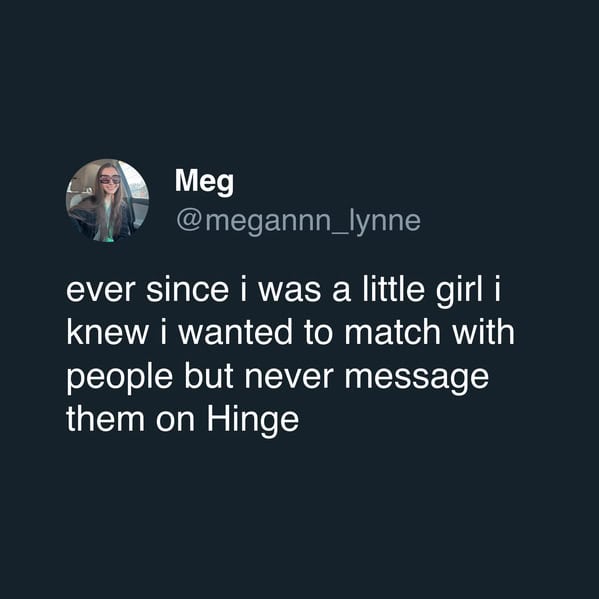Screen dimensions: 599x599
Task: Open Meg's circular profile picture
Action: pyautogui.click(x=107, y=201)
